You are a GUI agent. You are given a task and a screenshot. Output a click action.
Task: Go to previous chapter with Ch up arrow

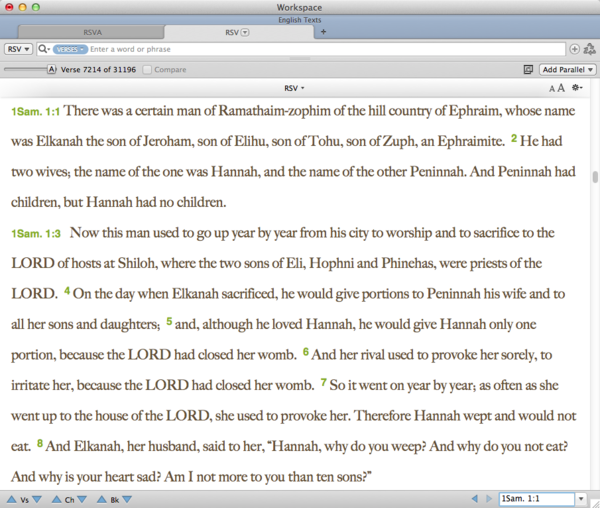[x=57, y=499]
